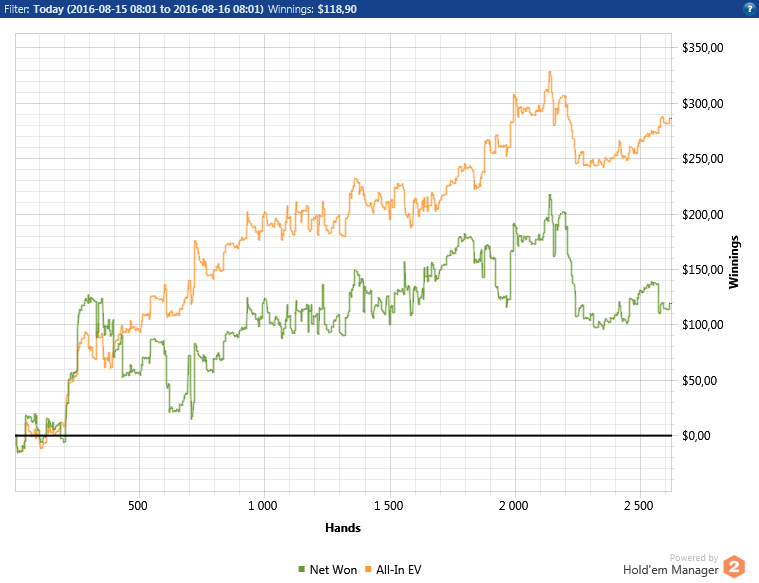Click the green Net Won legend swatch
The height and width of the screenshot is (583, 759).
click(x=302, y=569)
